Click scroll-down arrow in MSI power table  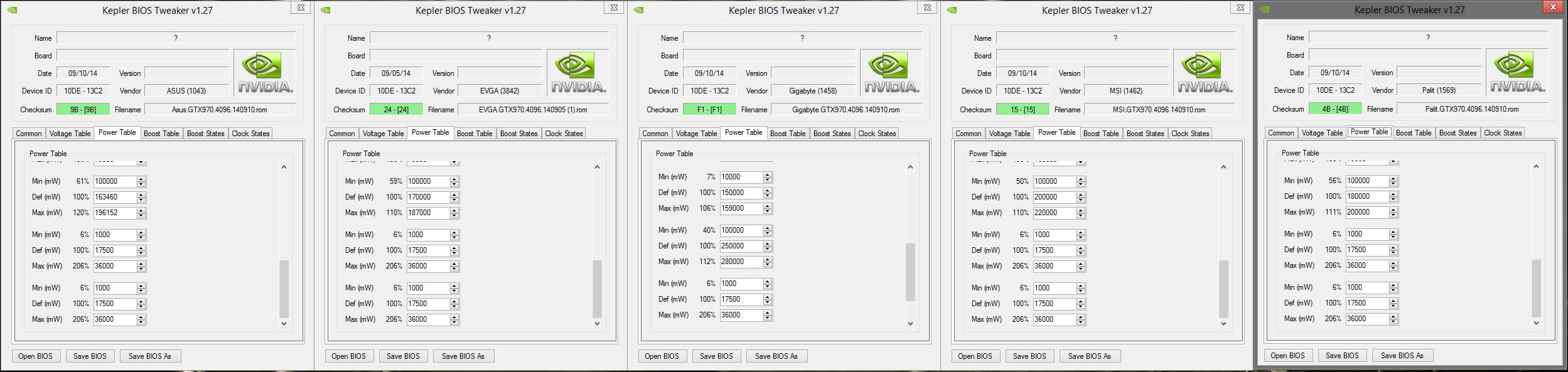tap(1223, 324)
